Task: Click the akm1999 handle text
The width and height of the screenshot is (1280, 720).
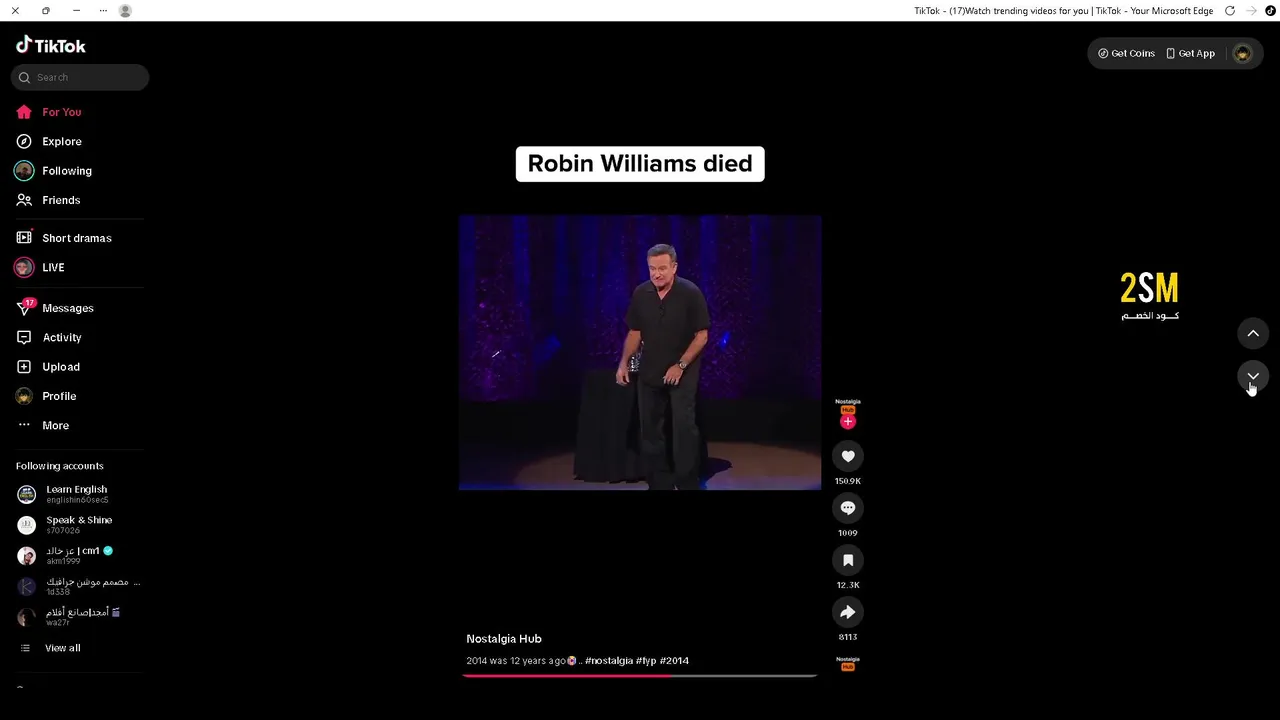Action: click(x=63, y=561)
